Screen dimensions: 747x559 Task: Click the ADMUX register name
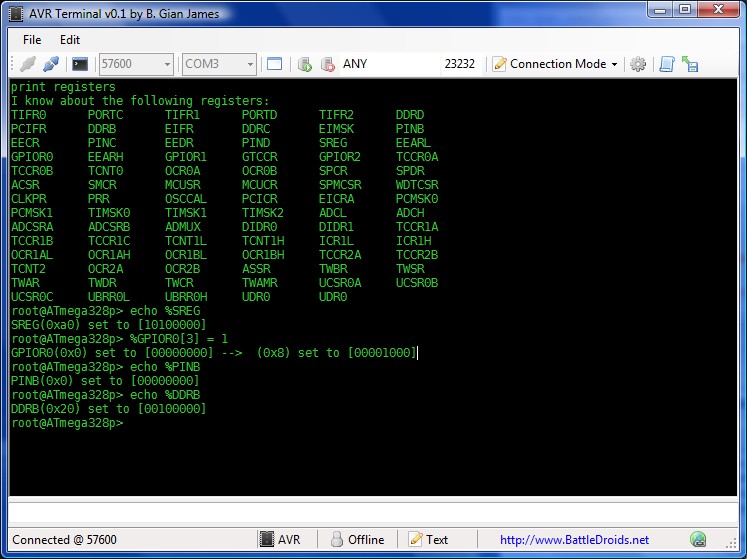click(183, 227)
